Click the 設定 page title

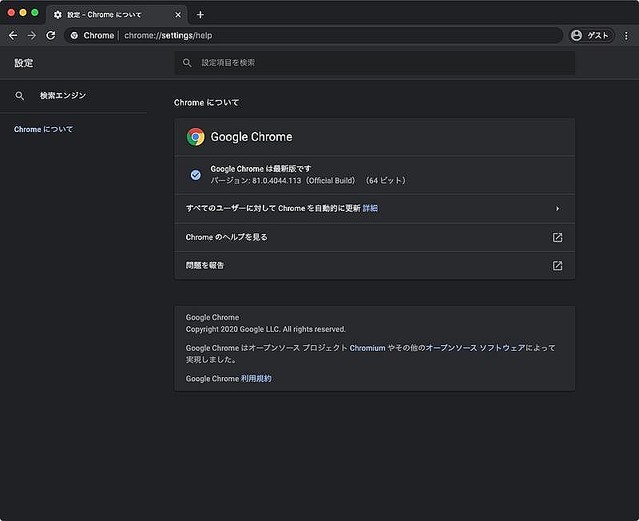point(24,63)
